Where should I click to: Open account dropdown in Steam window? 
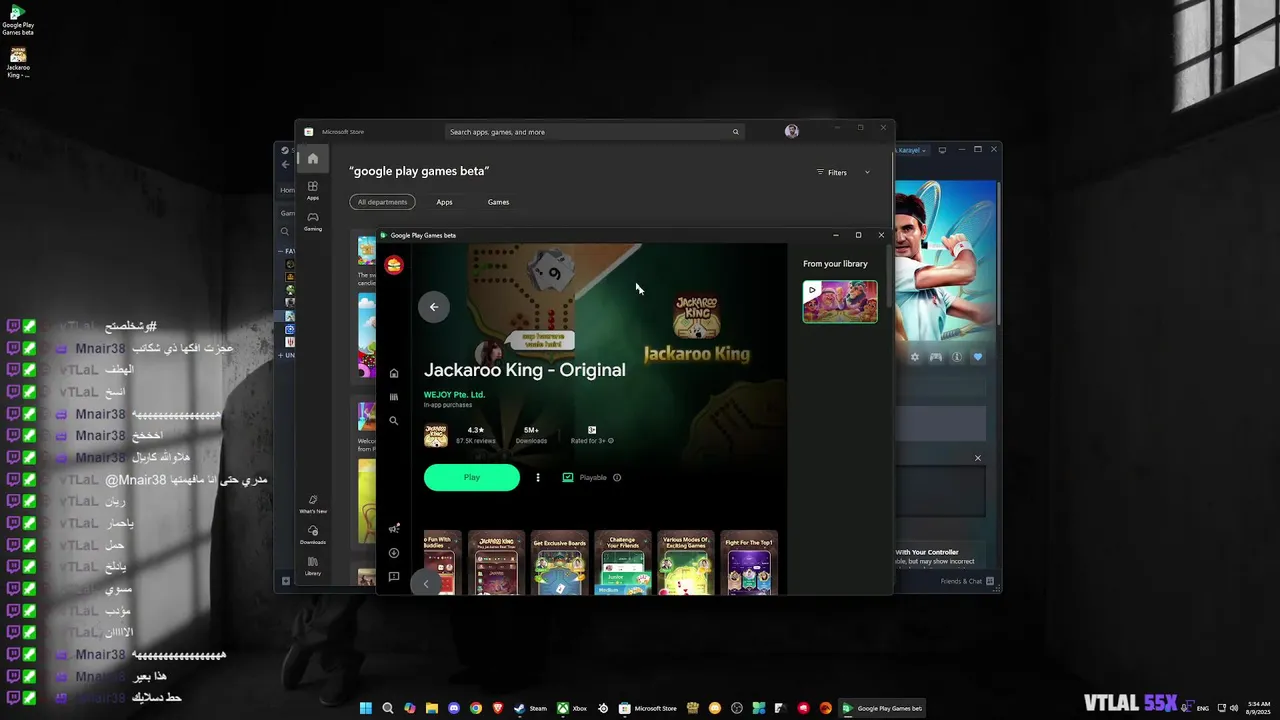pos(912,150)
